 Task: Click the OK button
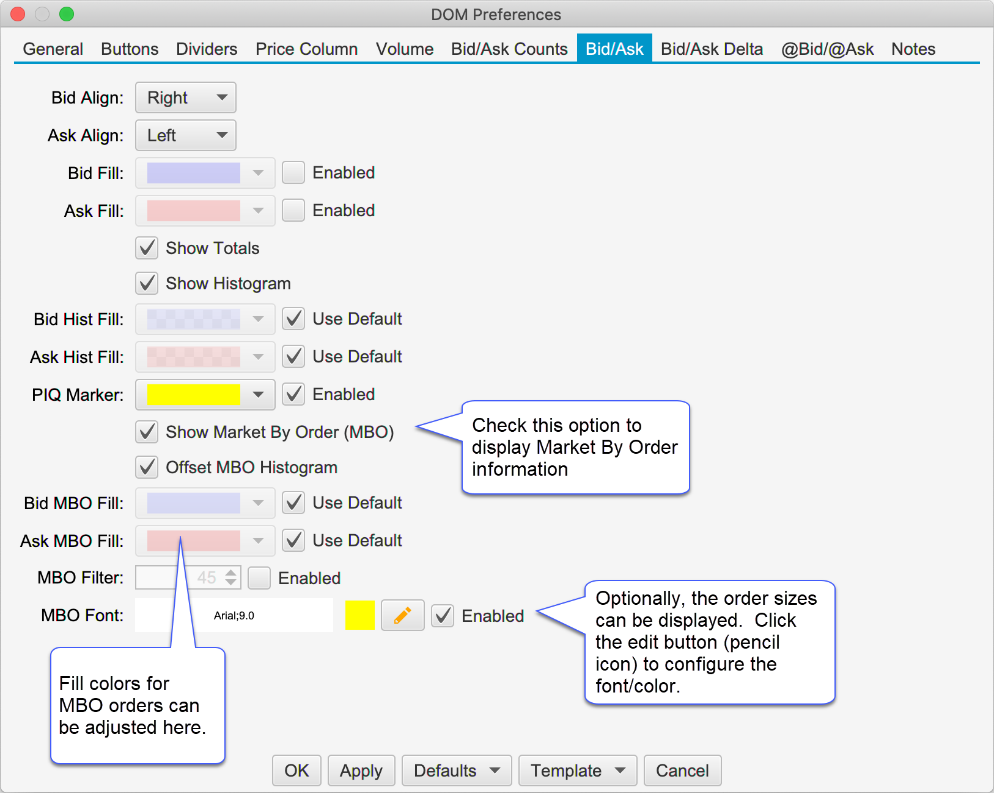tap(296, 771)
